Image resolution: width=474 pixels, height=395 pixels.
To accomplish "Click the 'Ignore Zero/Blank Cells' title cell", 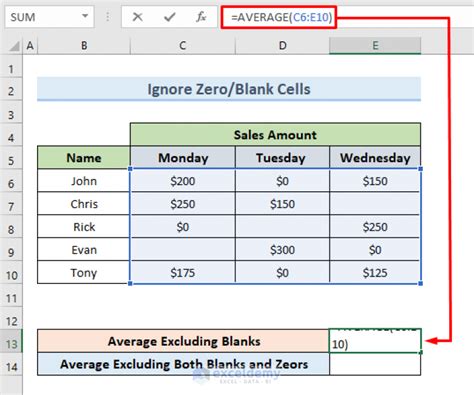I will point(229,89).
